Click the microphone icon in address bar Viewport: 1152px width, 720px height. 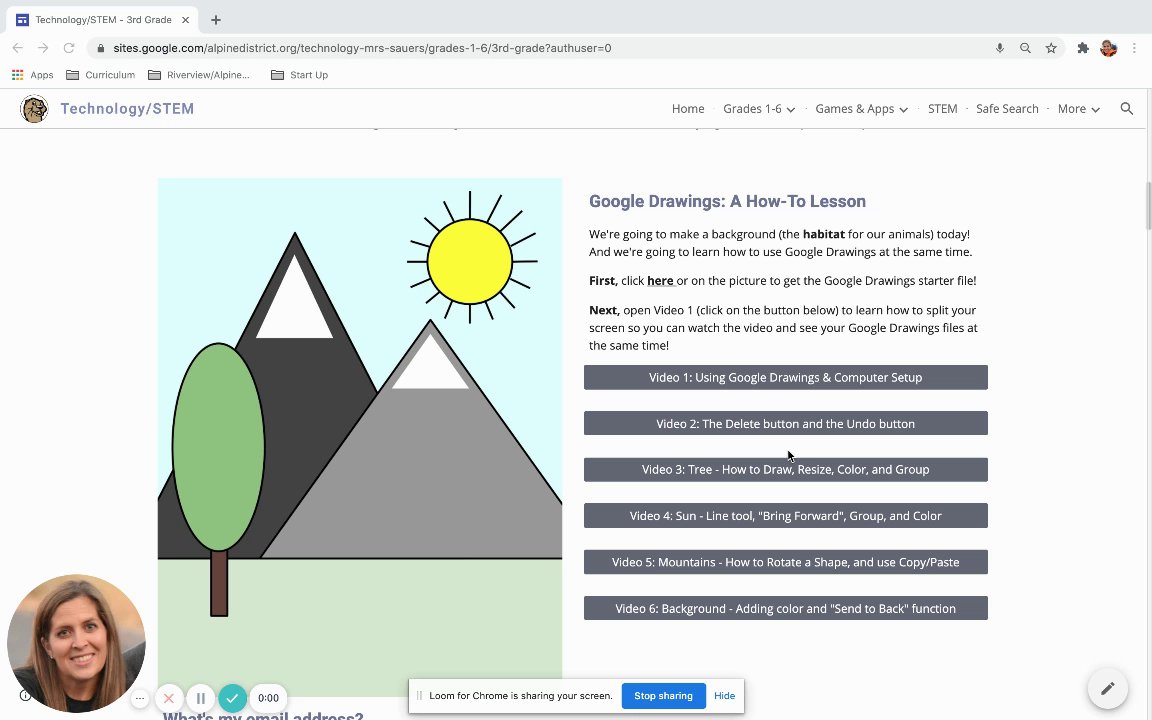point(999,48)
